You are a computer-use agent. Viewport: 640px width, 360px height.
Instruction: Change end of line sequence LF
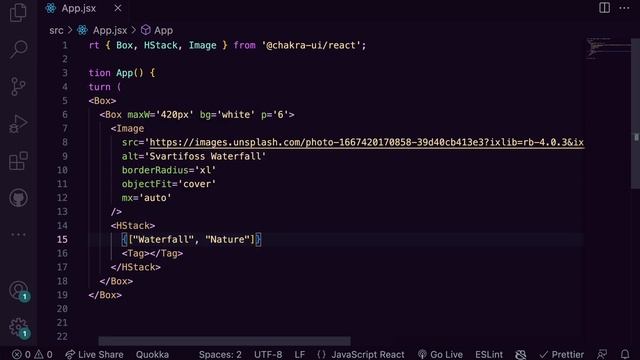[300, 354]
